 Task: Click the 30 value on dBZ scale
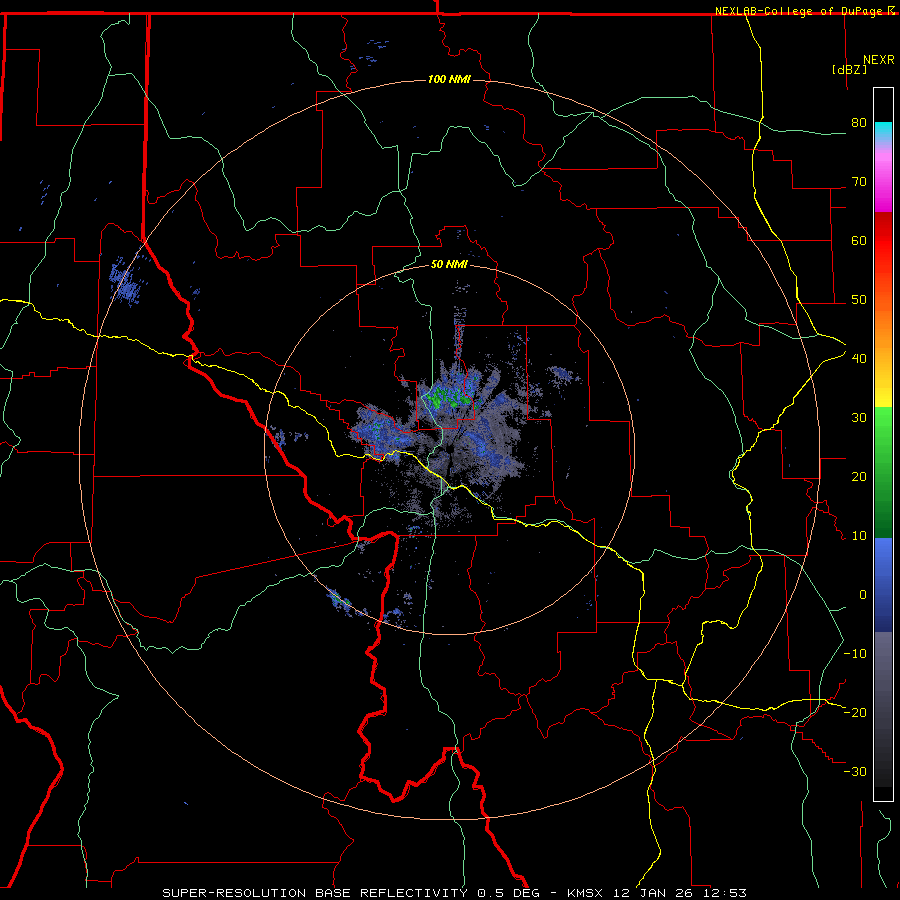click(x=859, y=417)
